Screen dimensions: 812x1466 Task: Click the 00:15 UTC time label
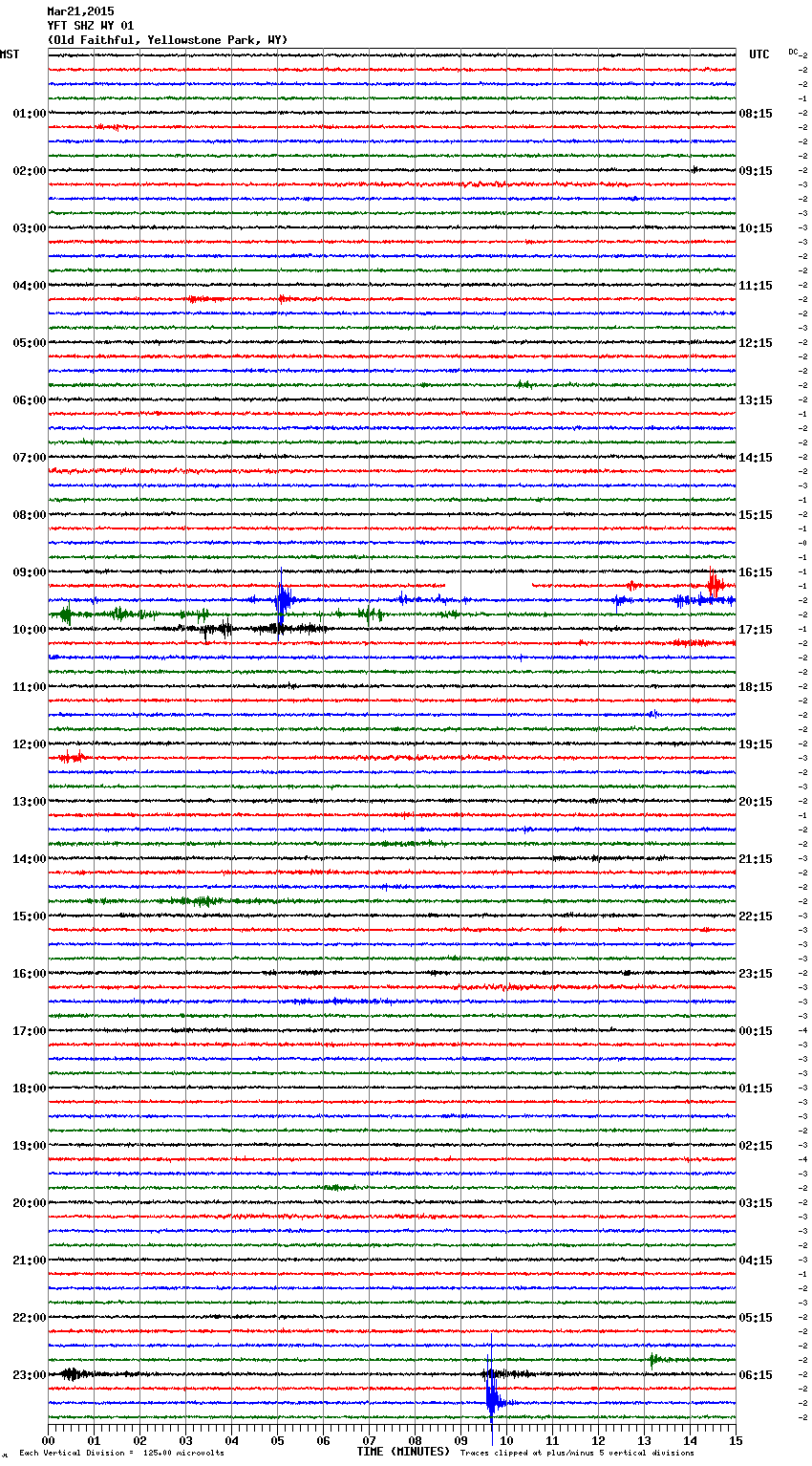click(x=756, y=1031)
